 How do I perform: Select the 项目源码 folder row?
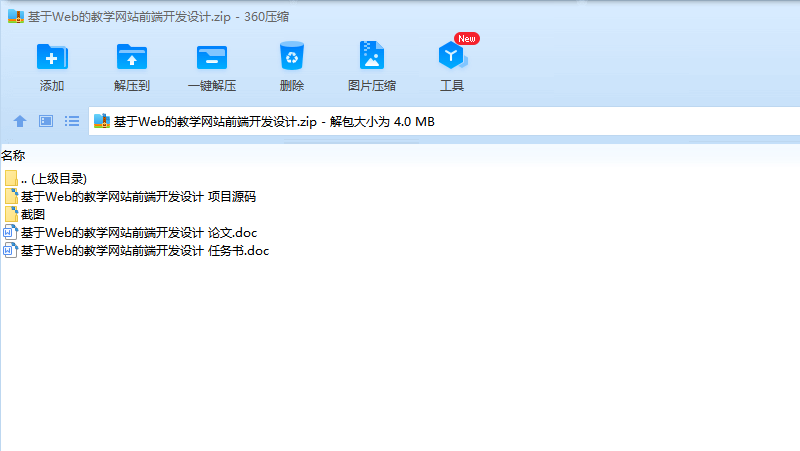[130, 196]
